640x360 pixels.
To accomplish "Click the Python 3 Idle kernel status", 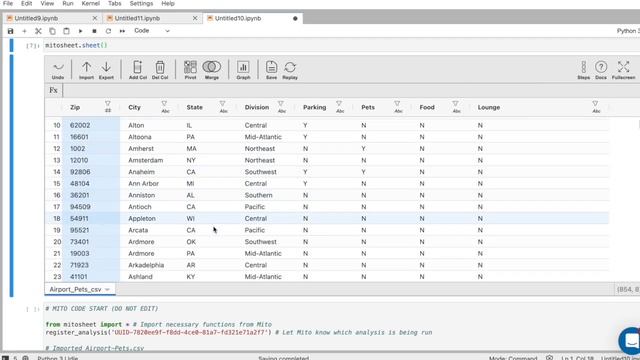I will (58, 358).
